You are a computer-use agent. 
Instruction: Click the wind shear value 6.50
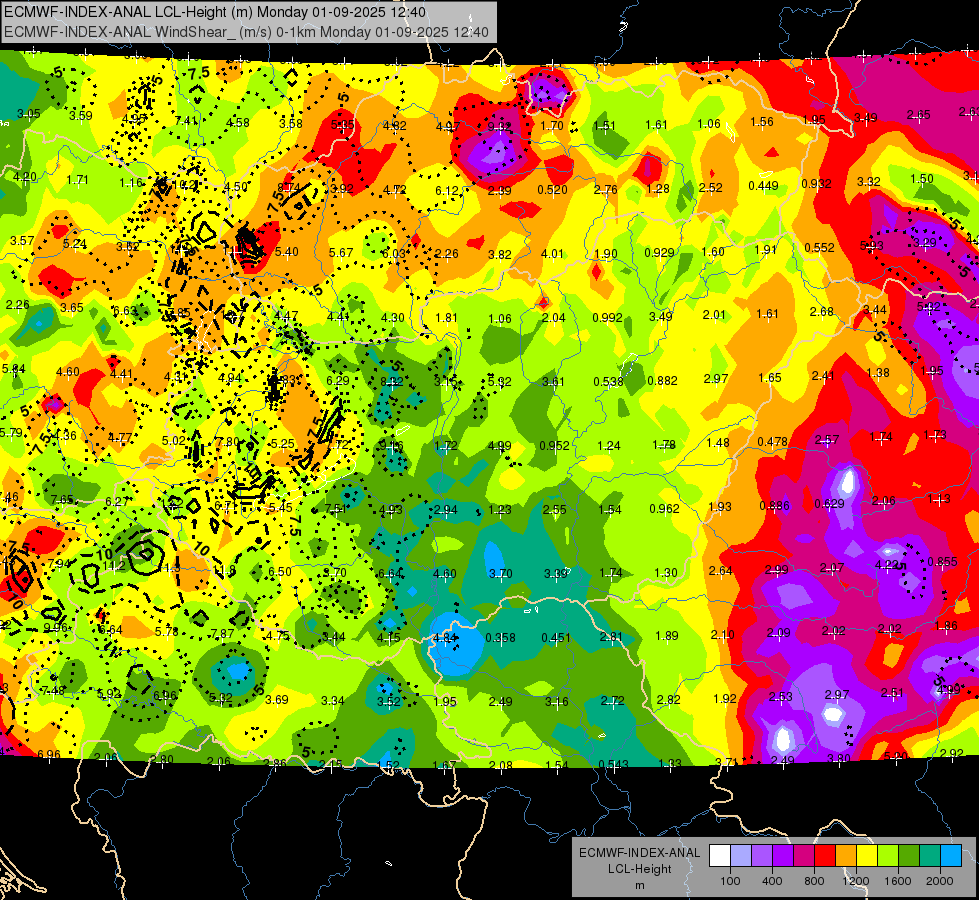280,571
